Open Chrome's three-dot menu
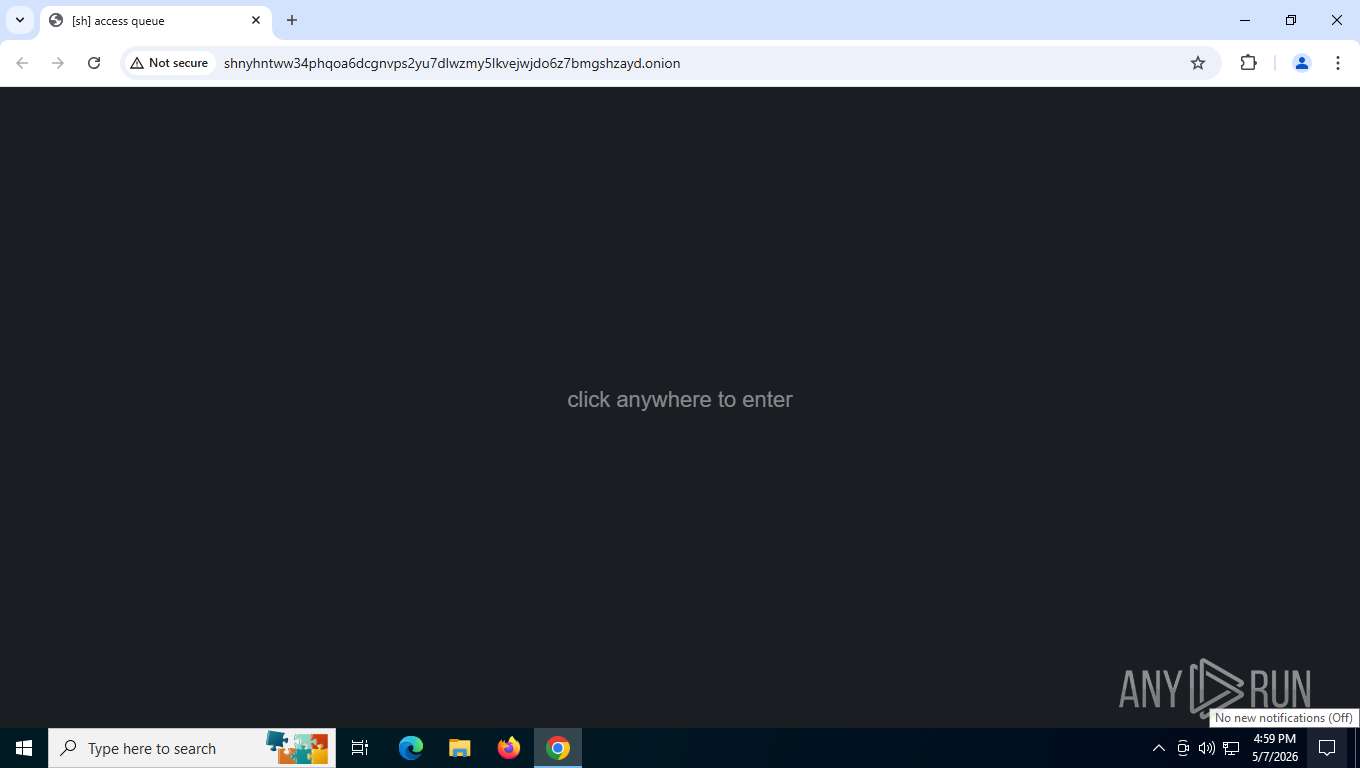The width and height of the screenshot is (1360, 768). 1338,63
